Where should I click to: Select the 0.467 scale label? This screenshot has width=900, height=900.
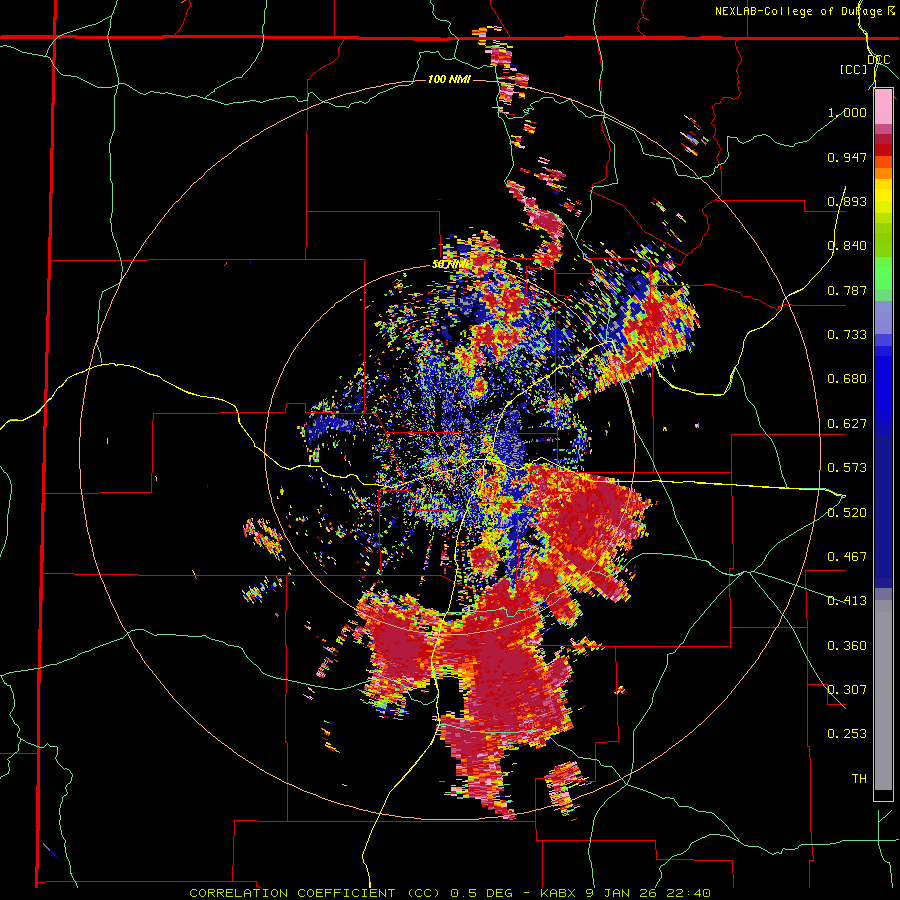[x=847, y=557]
